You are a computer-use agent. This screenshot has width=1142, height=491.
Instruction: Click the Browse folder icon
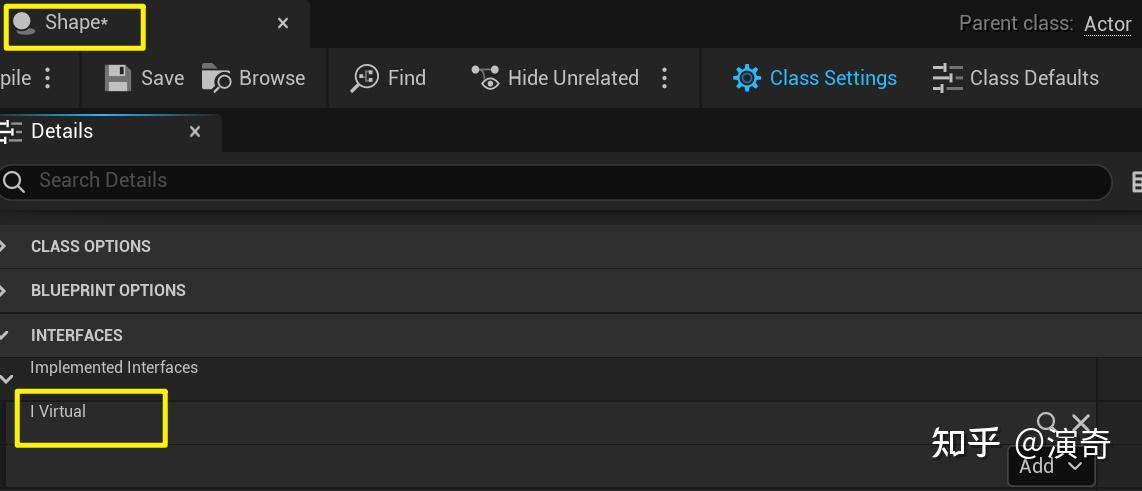click(x=216, y=78)
